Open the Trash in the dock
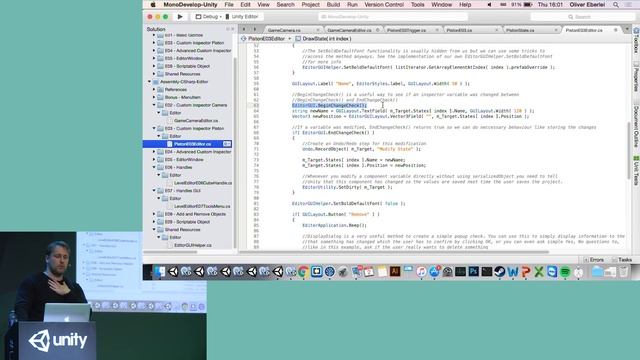This screenshot has width=640, height=360. 623,272
